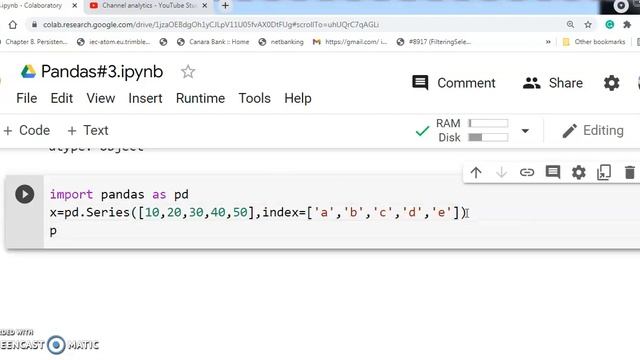View RAM usage bar

pyautogui.click(x=488, y=123)
